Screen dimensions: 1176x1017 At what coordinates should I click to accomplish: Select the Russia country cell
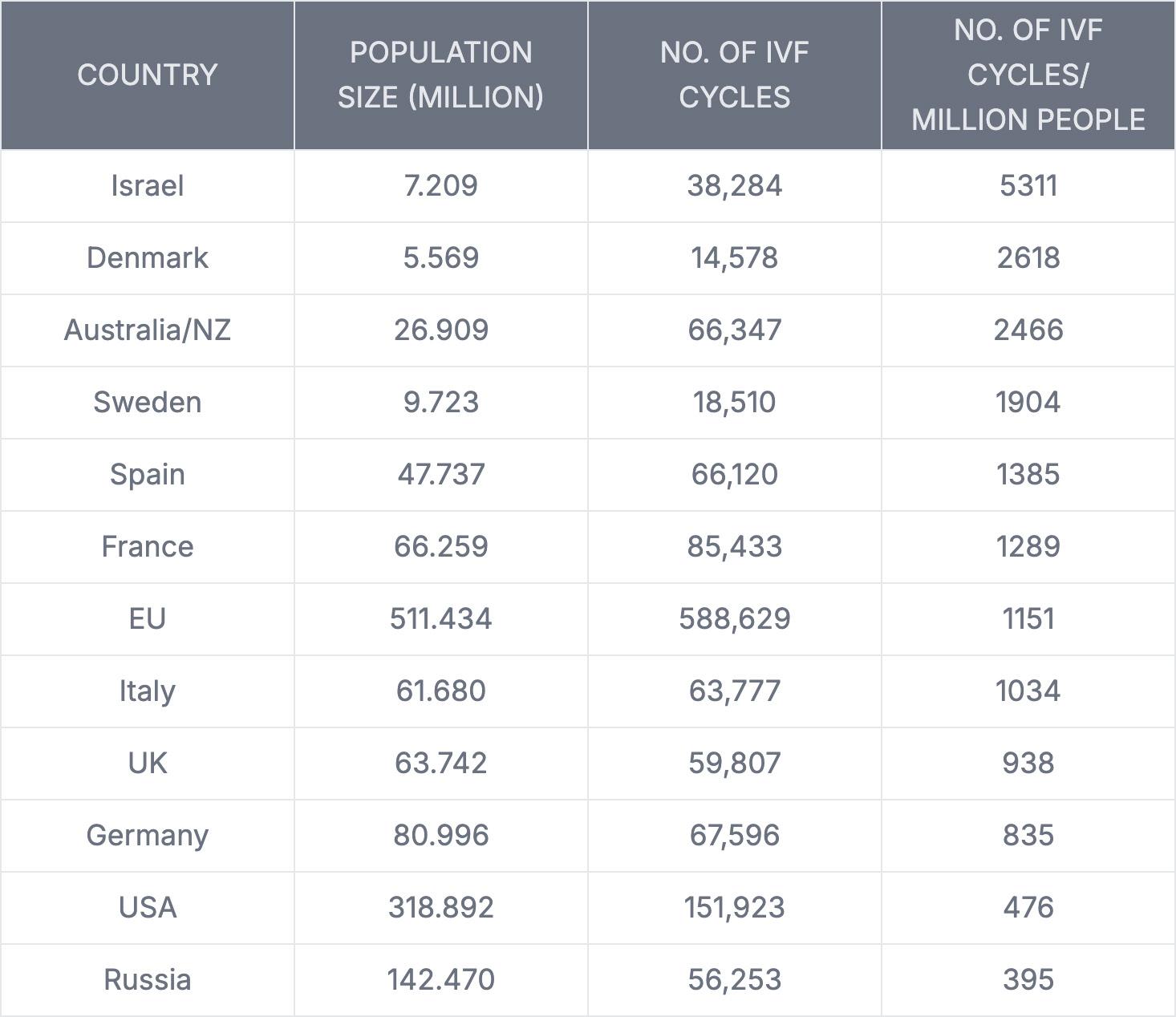pyautogui.click(x=148, y=980)
